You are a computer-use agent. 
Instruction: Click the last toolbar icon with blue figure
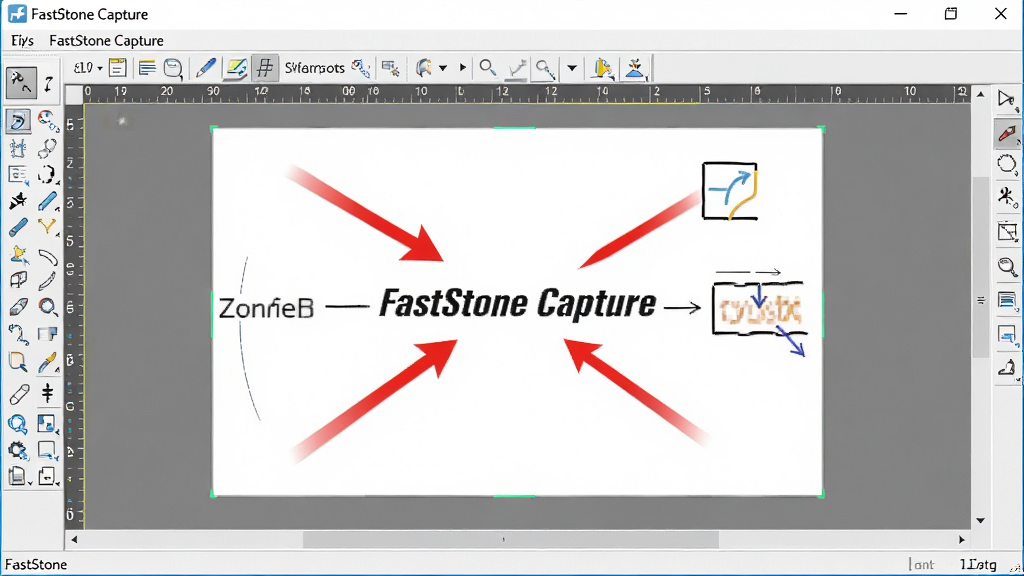[x=634, y=68]
